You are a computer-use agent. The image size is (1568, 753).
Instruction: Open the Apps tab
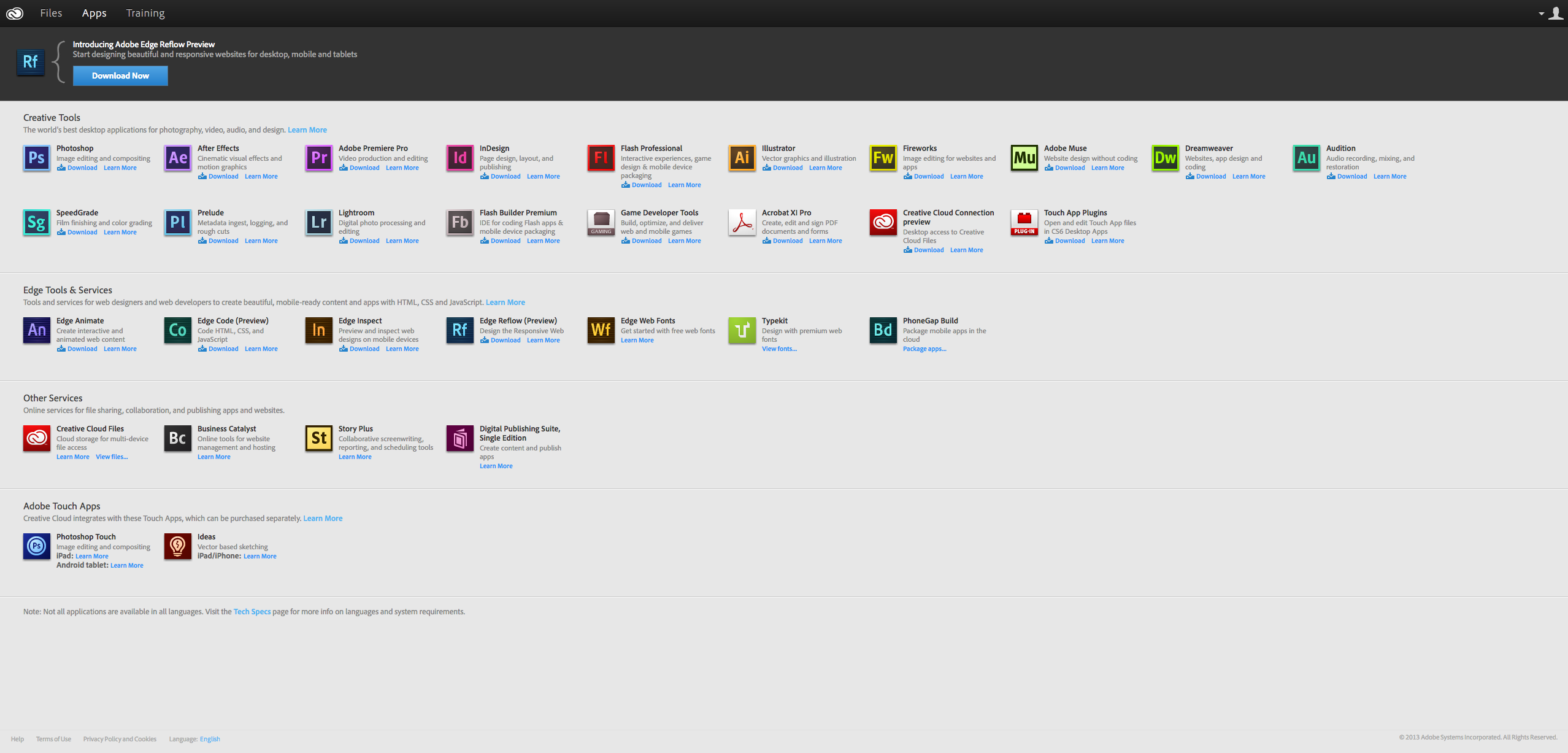click(94, 13)
